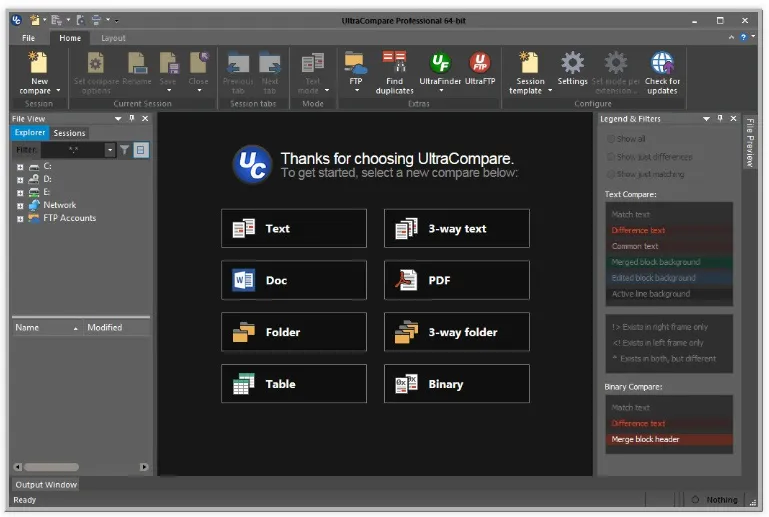Switch to the Explorer tab
This screenshot has height=517, width=769.
point(30,132)
